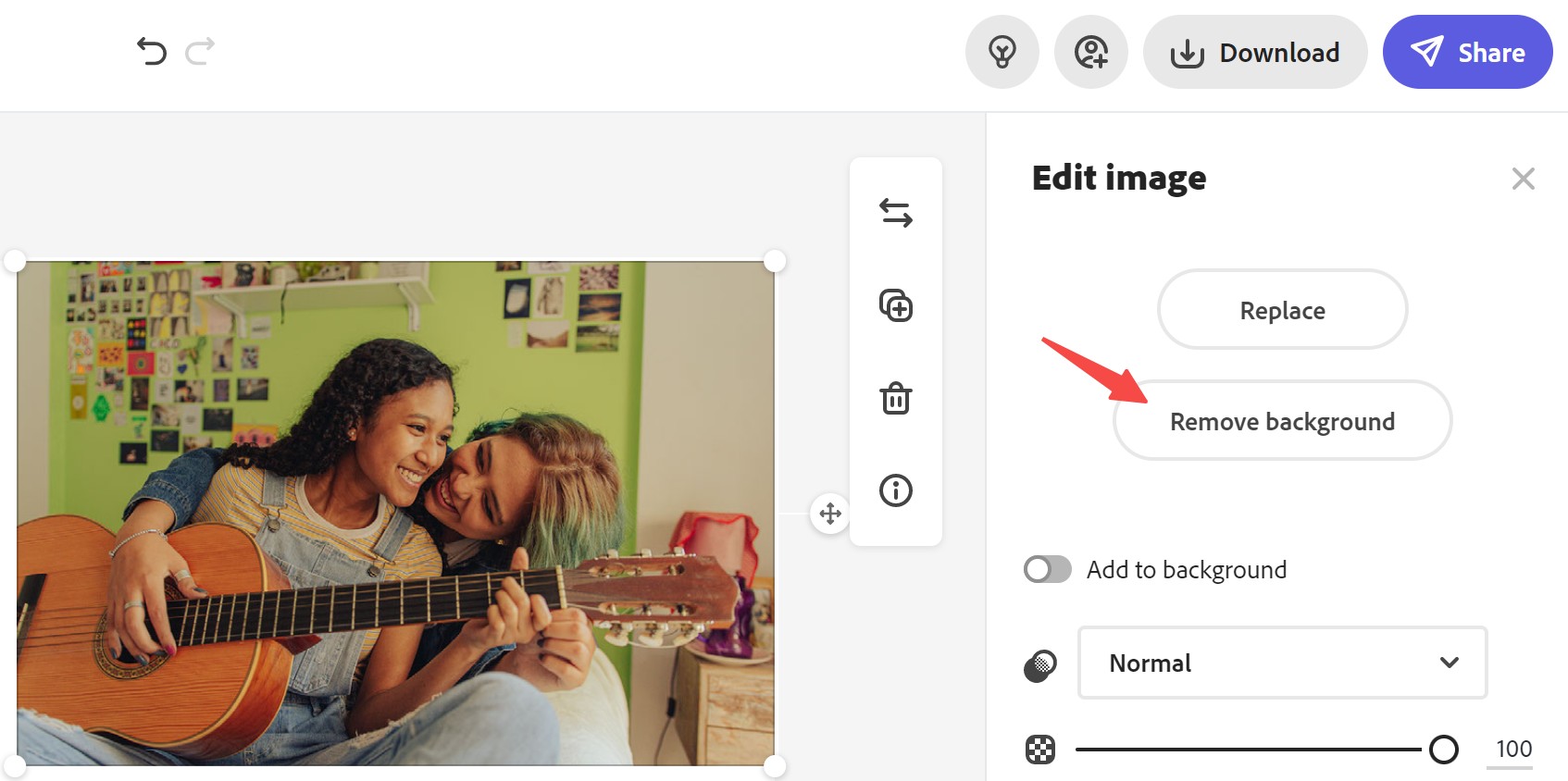Select the guitar photo on canvas
The image size is (1568, 781).
coord(395,514)
